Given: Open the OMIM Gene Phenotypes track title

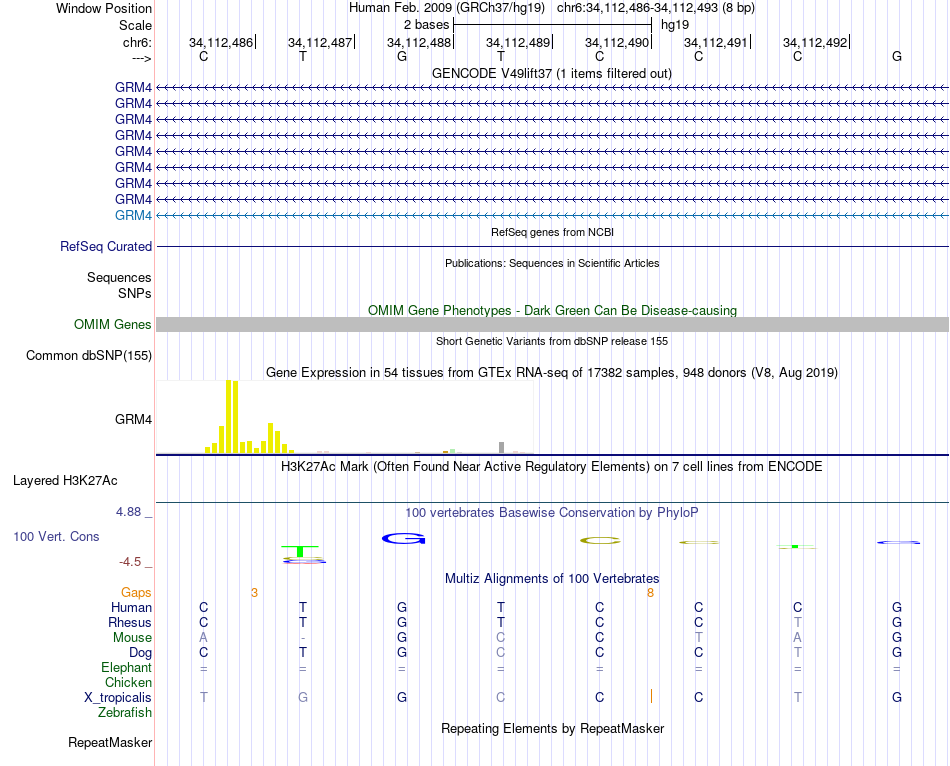Looking at the screenshot, I should [x=552, y=310].
